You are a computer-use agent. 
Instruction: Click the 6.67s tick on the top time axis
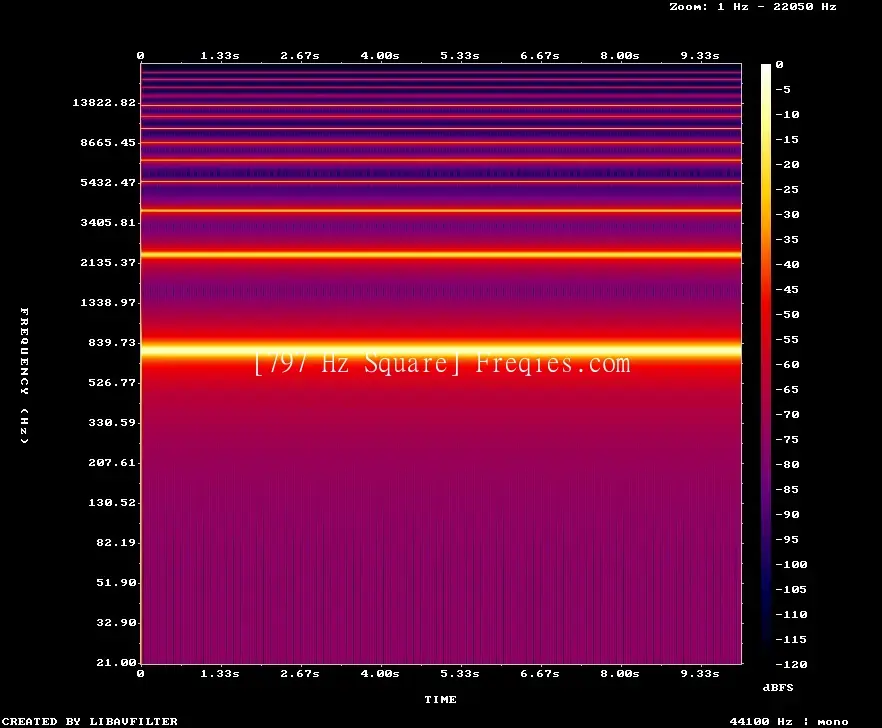[x=539, y=55]
